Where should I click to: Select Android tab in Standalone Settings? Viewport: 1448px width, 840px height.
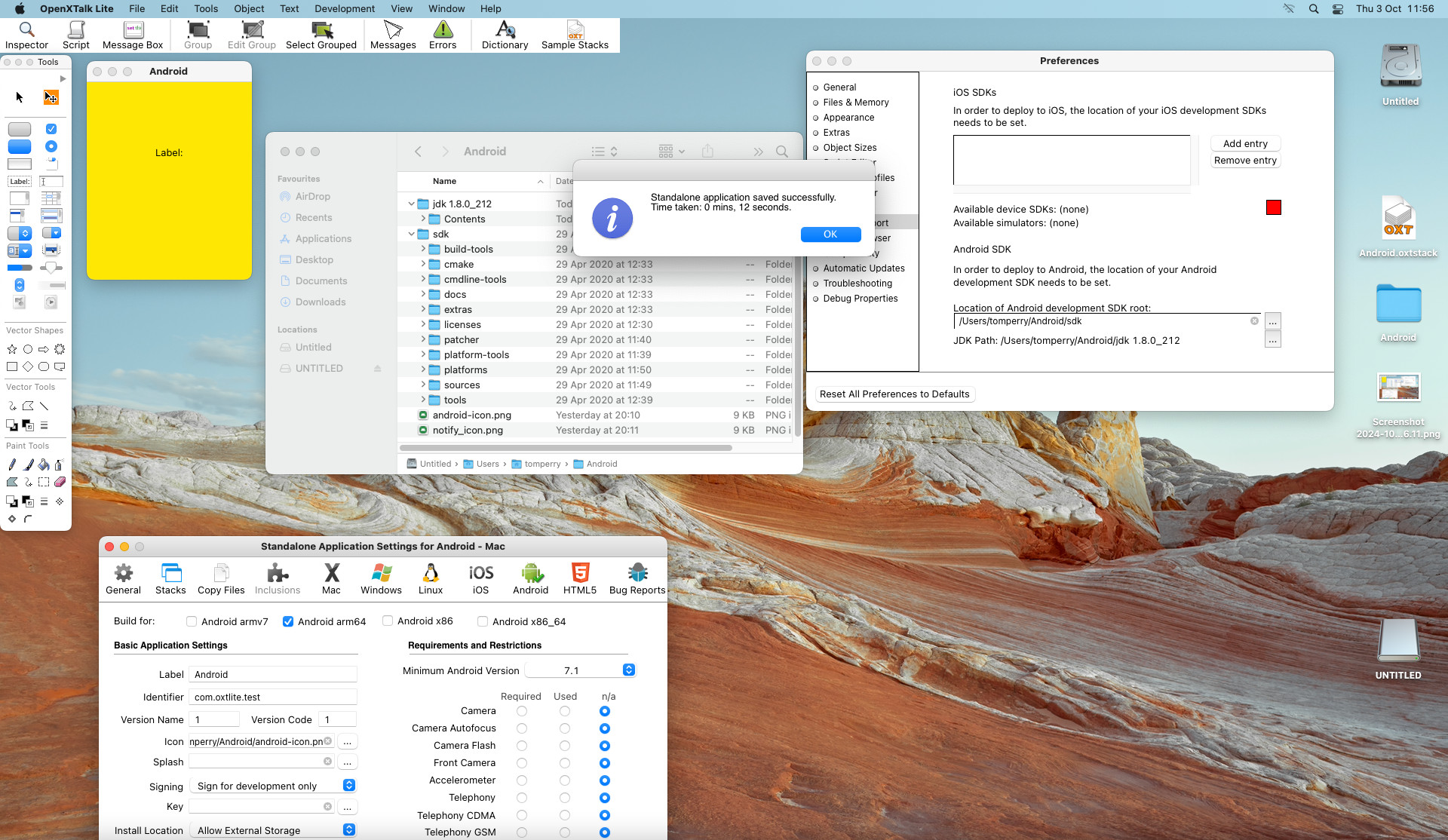[531, 578]
